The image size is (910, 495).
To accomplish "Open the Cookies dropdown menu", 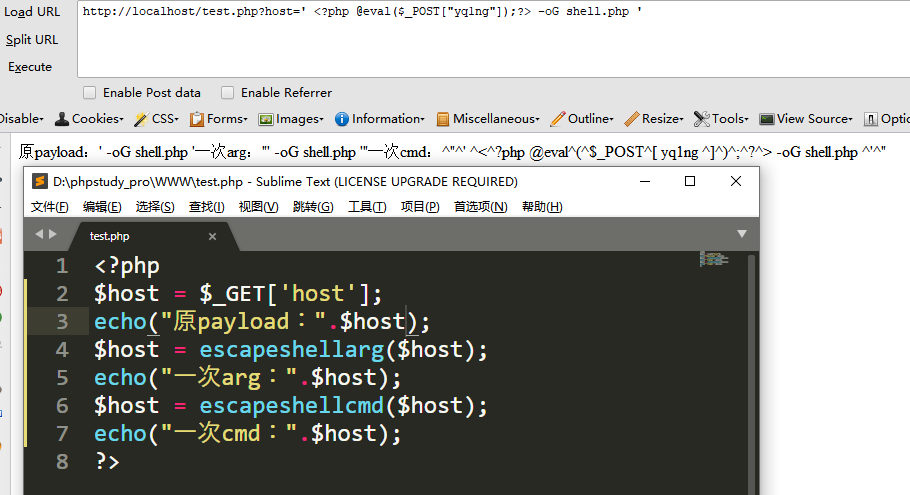I will pos(97,119).
